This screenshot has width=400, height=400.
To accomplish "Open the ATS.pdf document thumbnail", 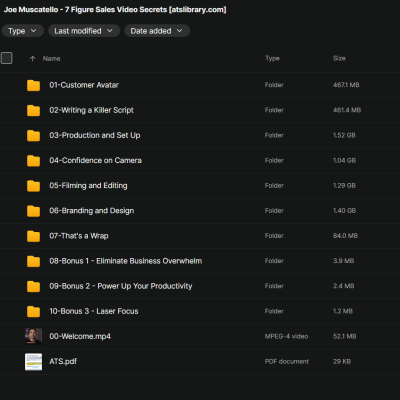I will point(33,362).
